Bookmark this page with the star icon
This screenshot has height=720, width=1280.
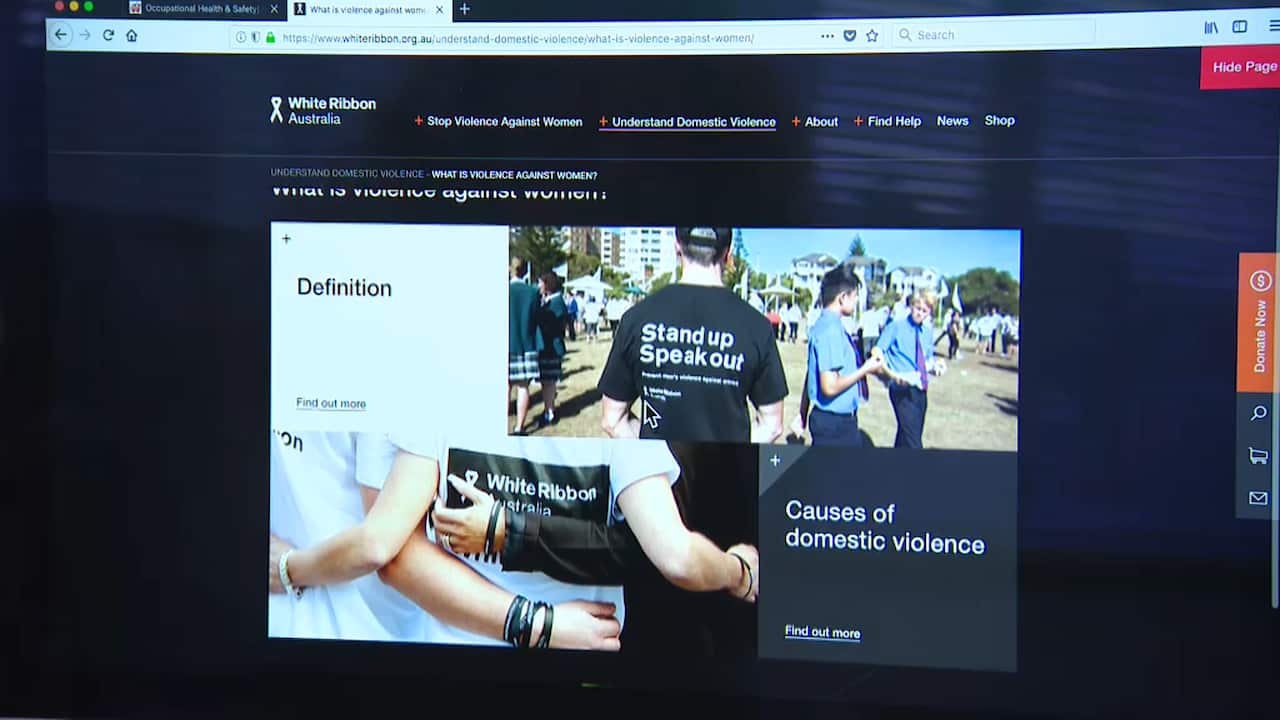872,36
